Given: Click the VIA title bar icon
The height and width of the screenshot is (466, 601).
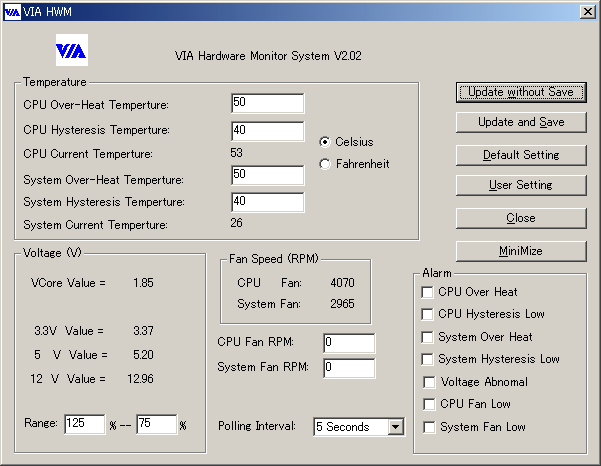Looking at the screenshot, I should tap(12, 12).
